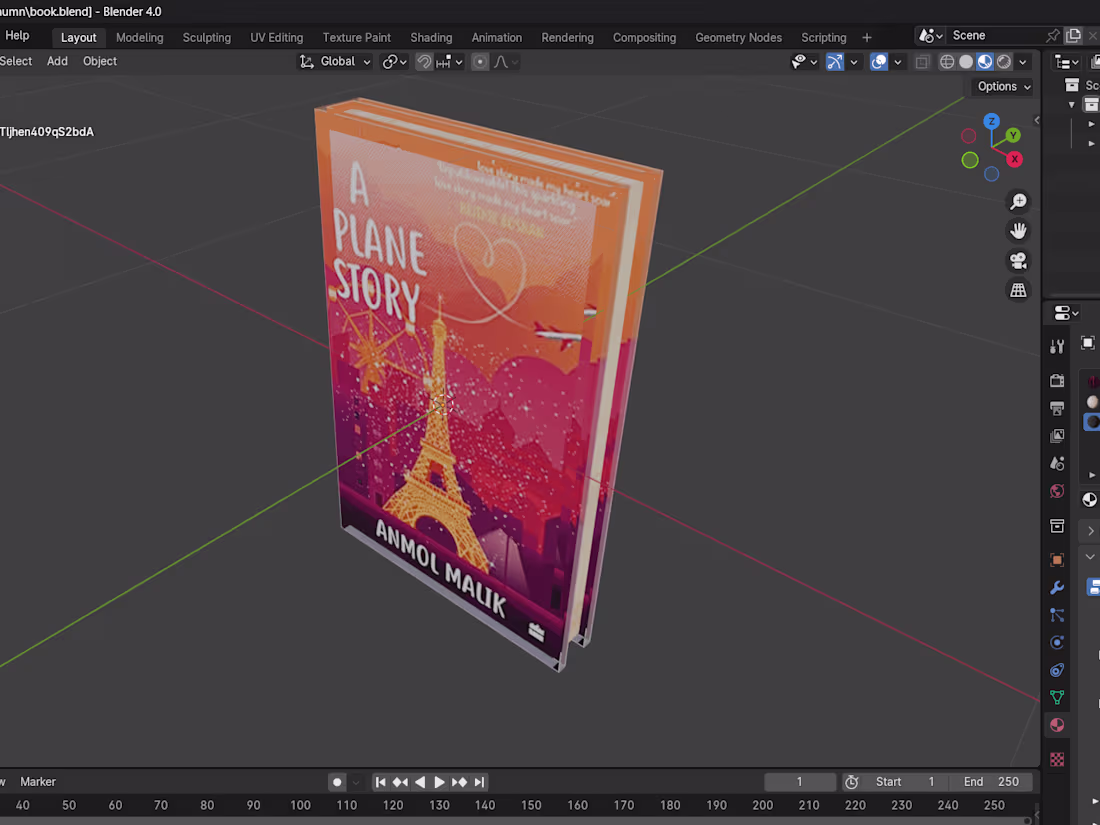Open the Object menu
Image resolution: width=1100 pixels, height=825 pixels.
point(99,61)
